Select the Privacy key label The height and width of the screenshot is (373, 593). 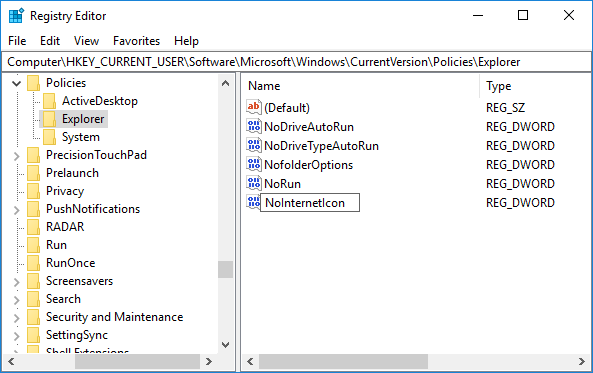pos(65,191)
